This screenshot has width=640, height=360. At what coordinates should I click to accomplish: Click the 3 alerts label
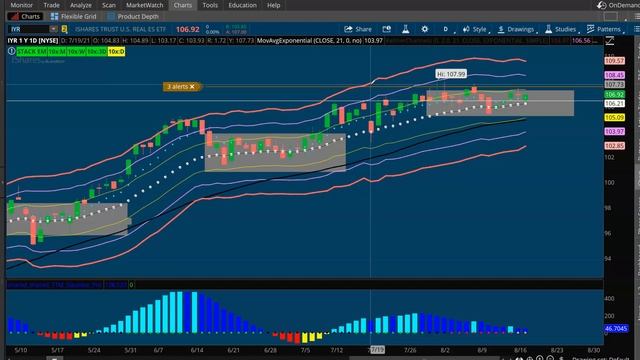tap(177, 87)
